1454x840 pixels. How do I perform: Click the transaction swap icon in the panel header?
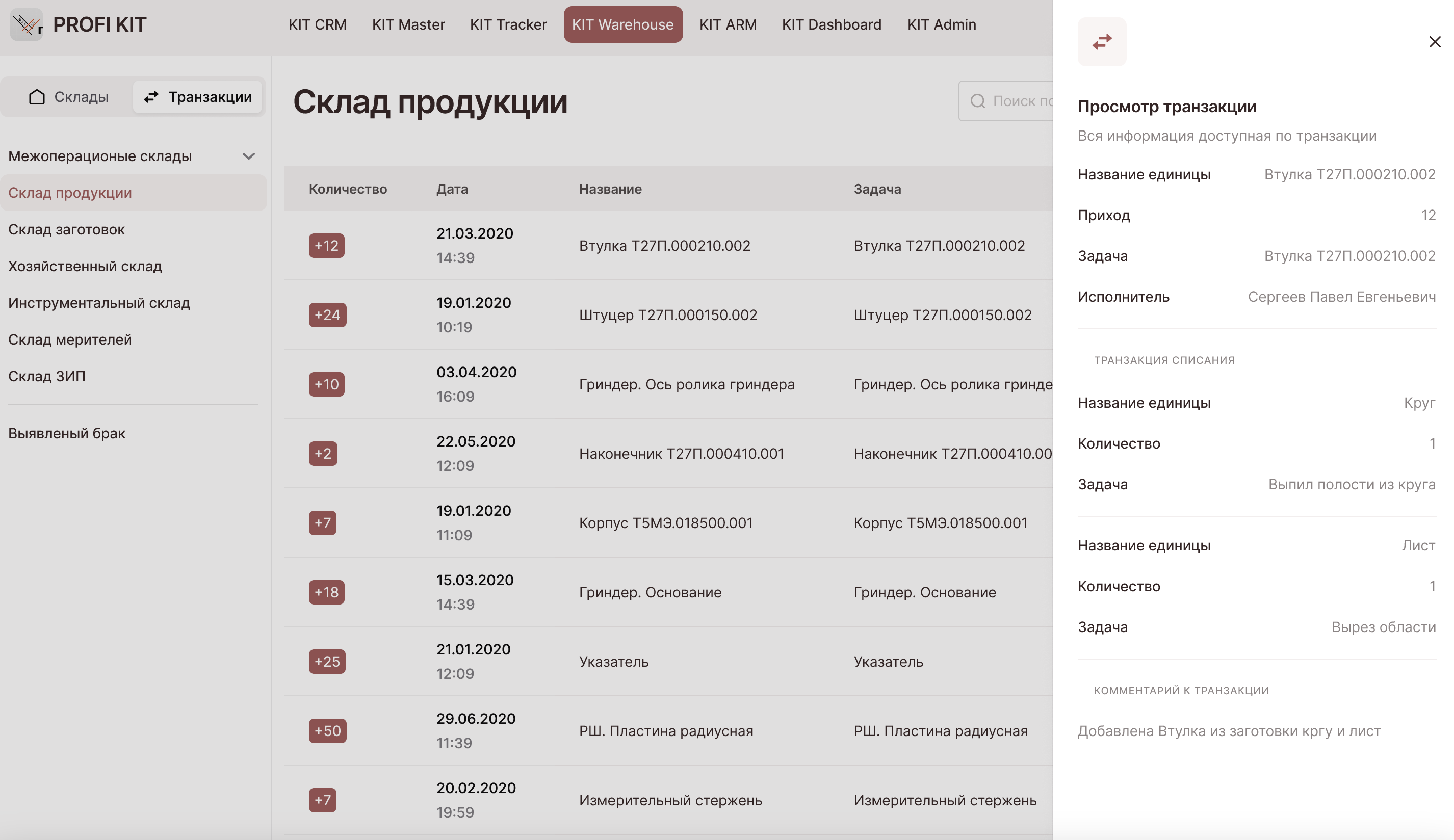tap(1102, 41)
